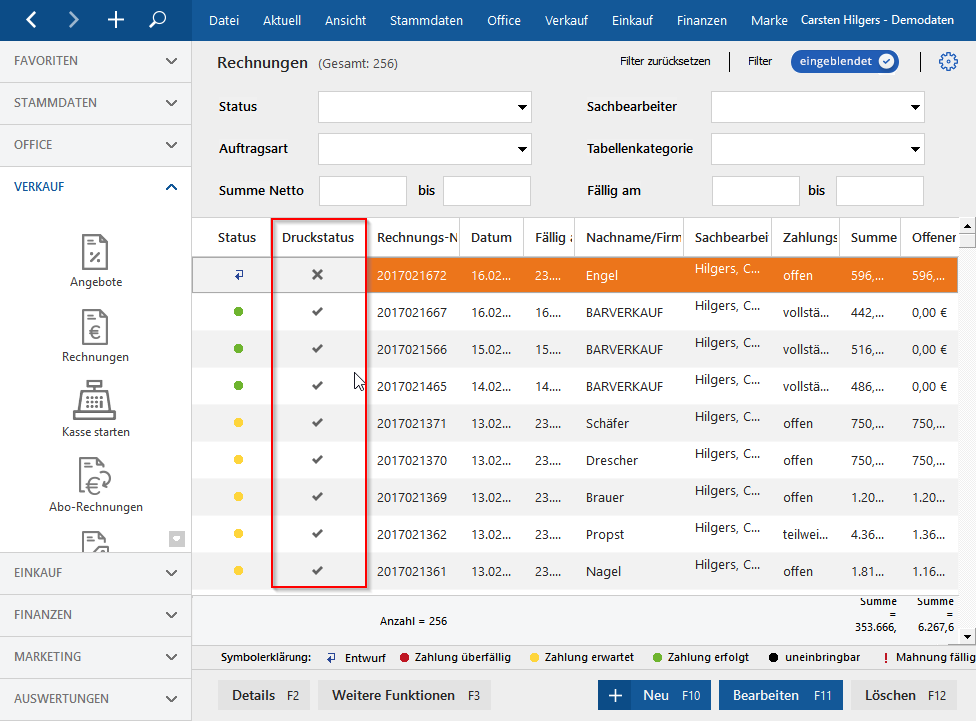The height and width of the screenshot is (721, 976).
Task: Toggle the 'eingeblendet' filter switch
Action: click(x=845, y=61)
